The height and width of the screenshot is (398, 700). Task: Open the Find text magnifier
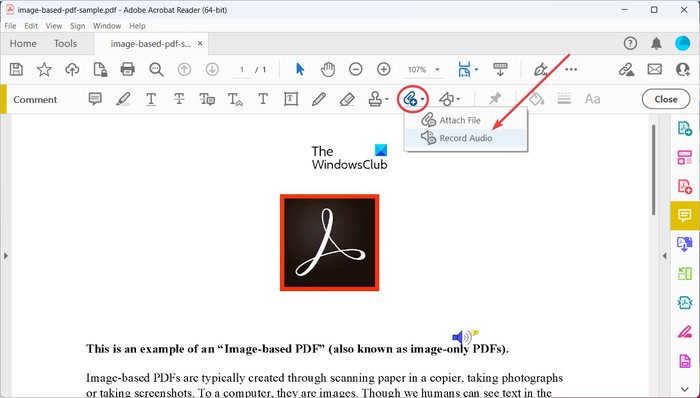(x=156, y=69)
